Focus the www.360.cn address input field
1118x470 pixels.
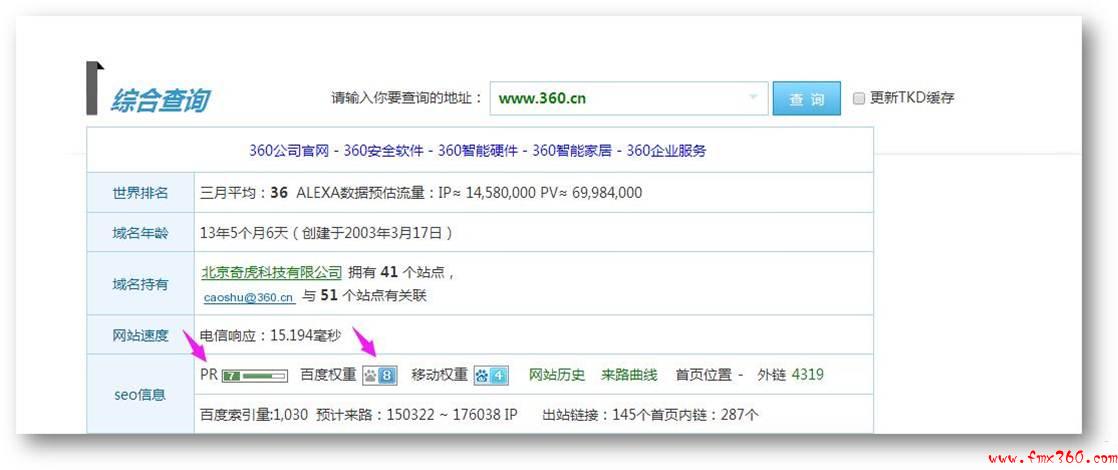tap(629, 98)
